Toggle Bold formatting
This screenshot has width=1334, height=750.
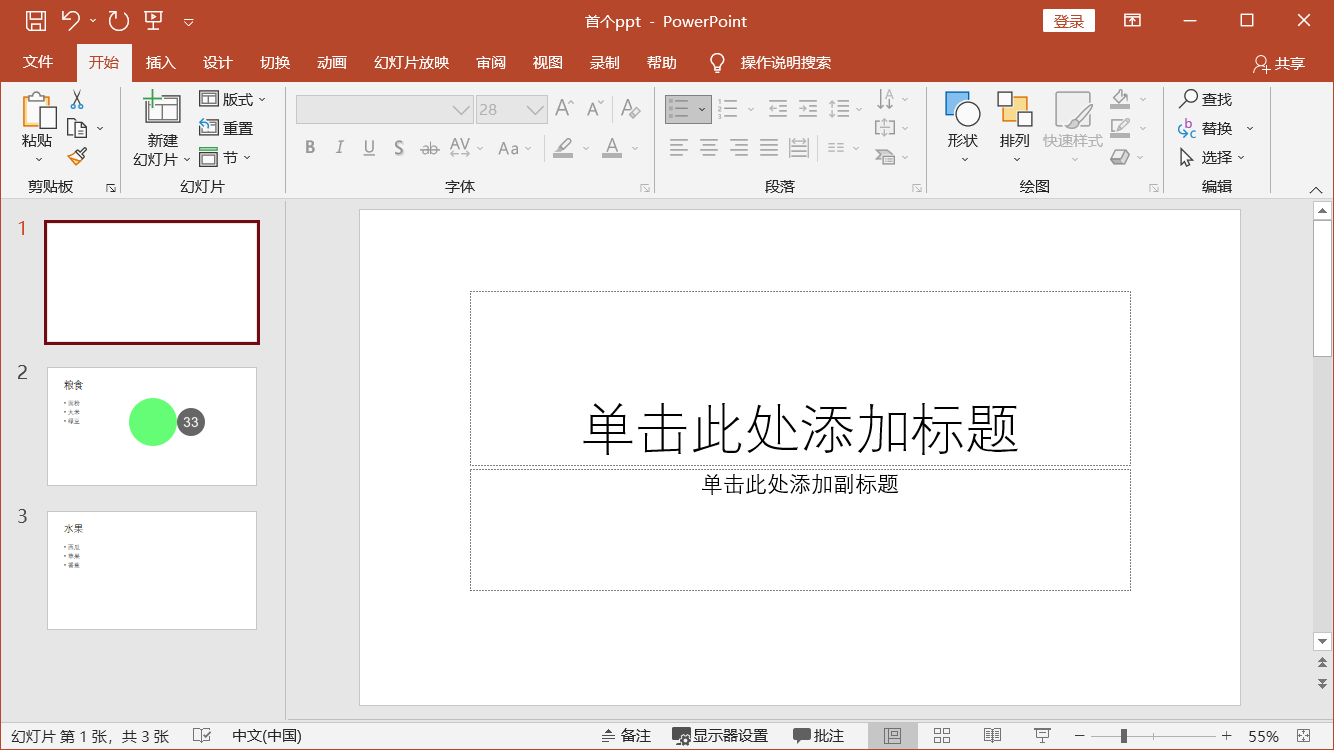pyautogui.click(x=310, y=148)
